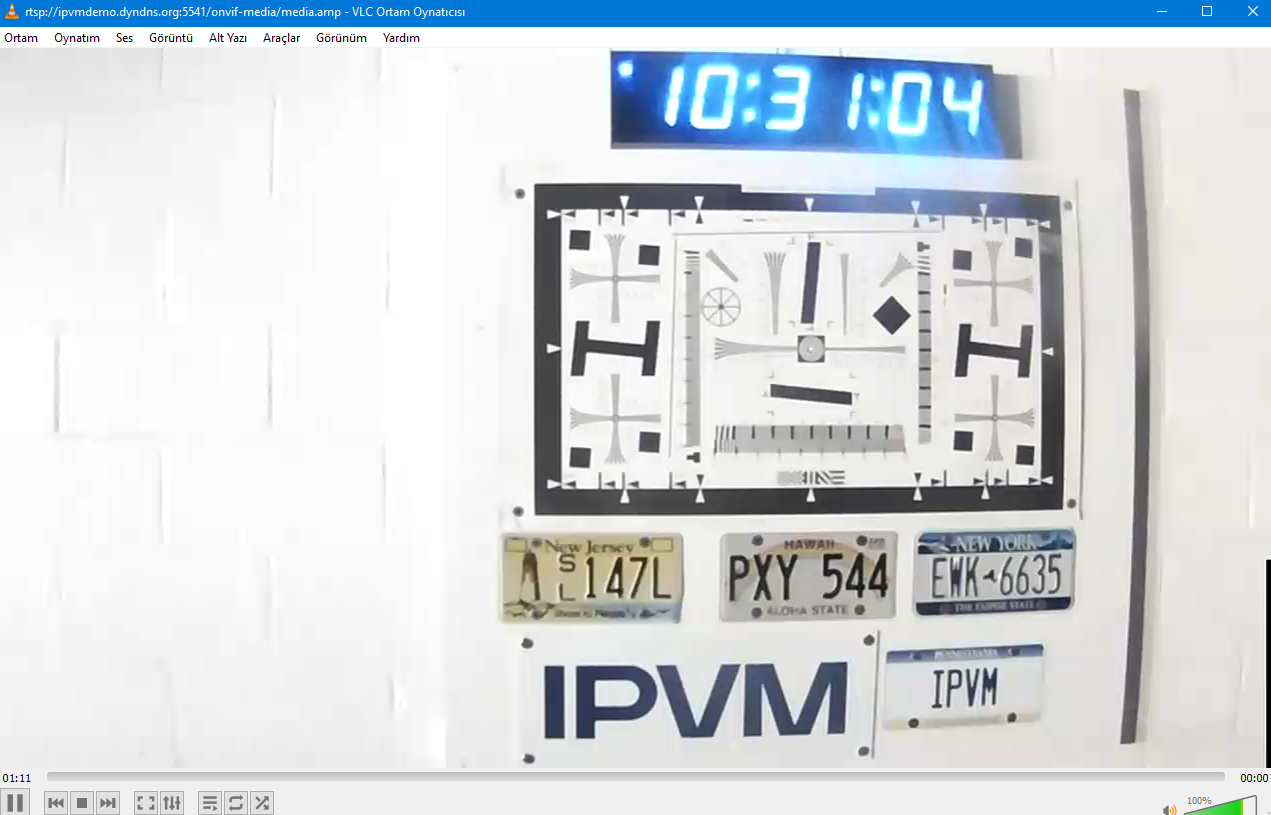Close the VLC player window
The image size is (1271, 815).
click(x=1251, y=12)
